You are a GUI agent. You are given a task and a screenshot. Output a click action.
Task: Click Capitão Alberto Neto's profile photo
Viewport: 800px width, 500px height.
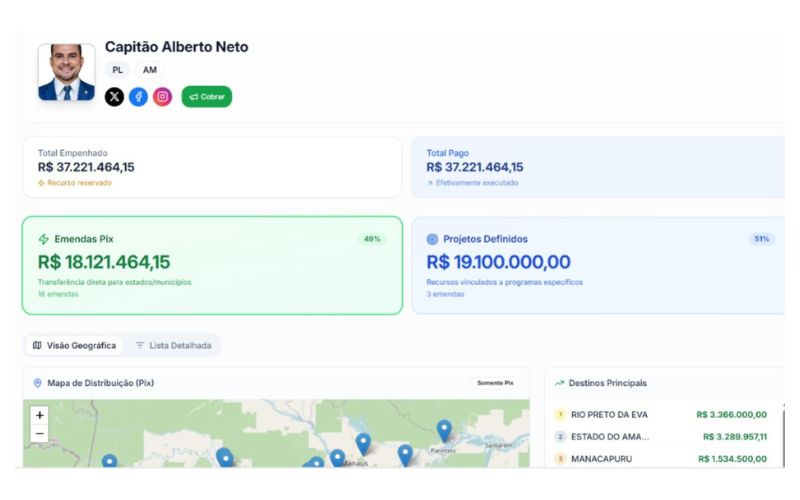click(66, 72)
